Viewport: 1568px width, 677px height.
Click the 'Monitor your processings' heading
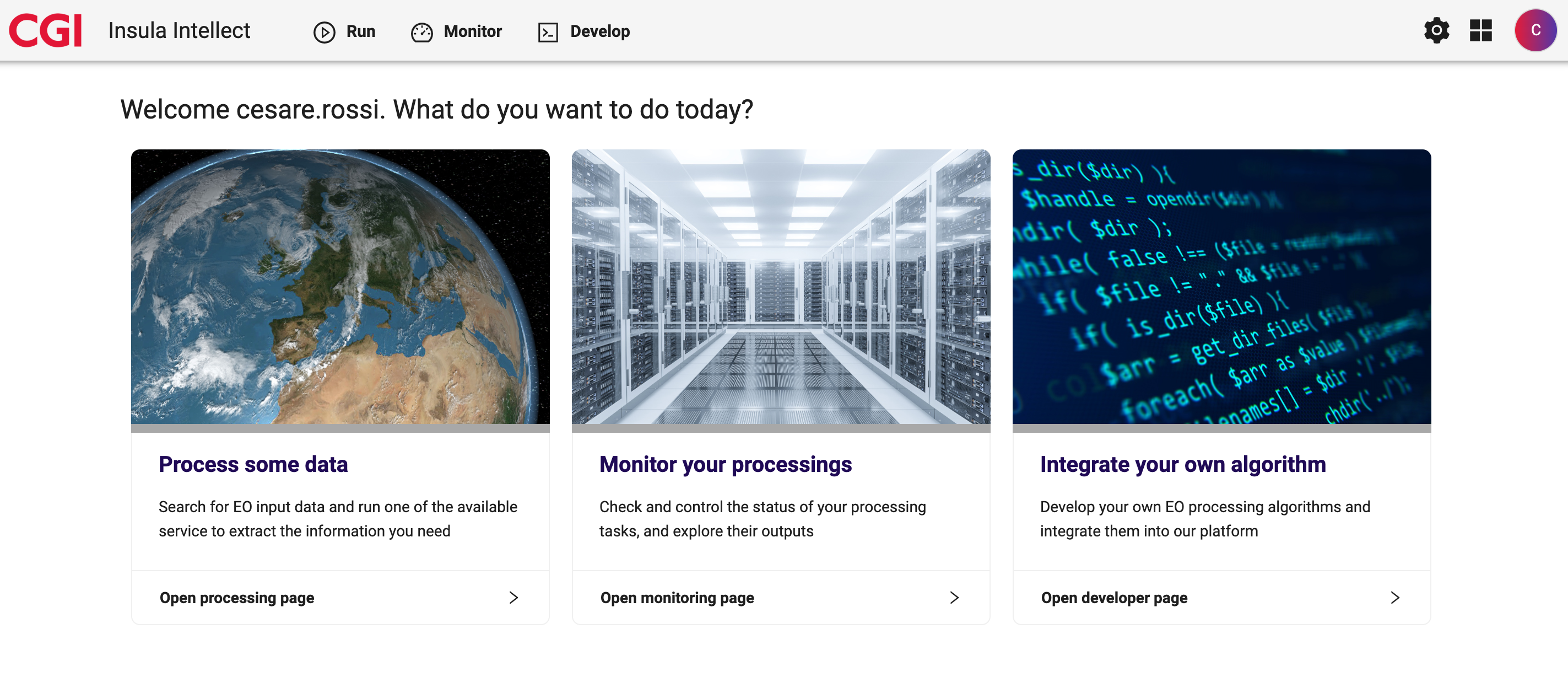pos(726,464)
